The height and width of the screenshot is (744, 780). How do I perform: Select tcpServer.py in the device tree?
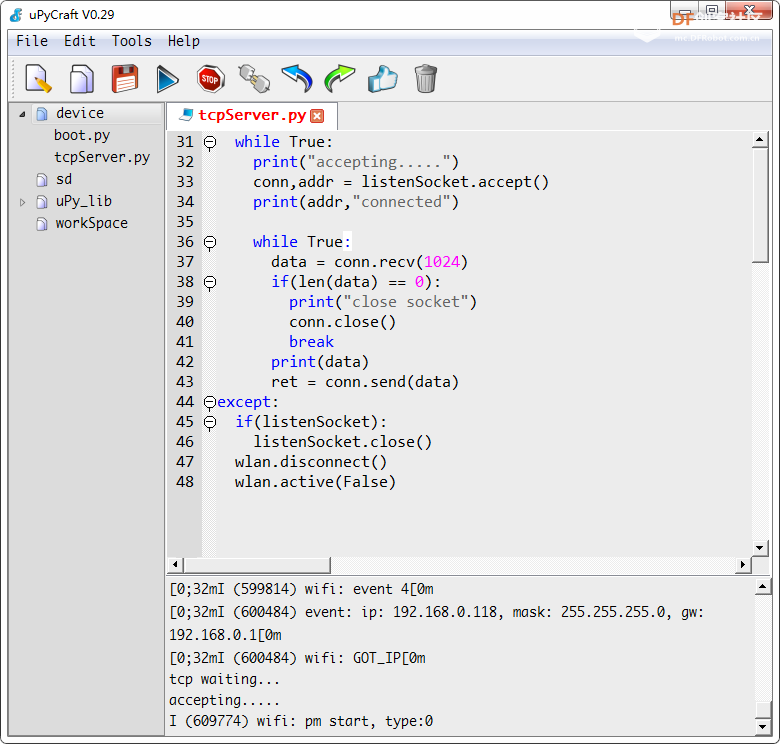pos(102,157)
